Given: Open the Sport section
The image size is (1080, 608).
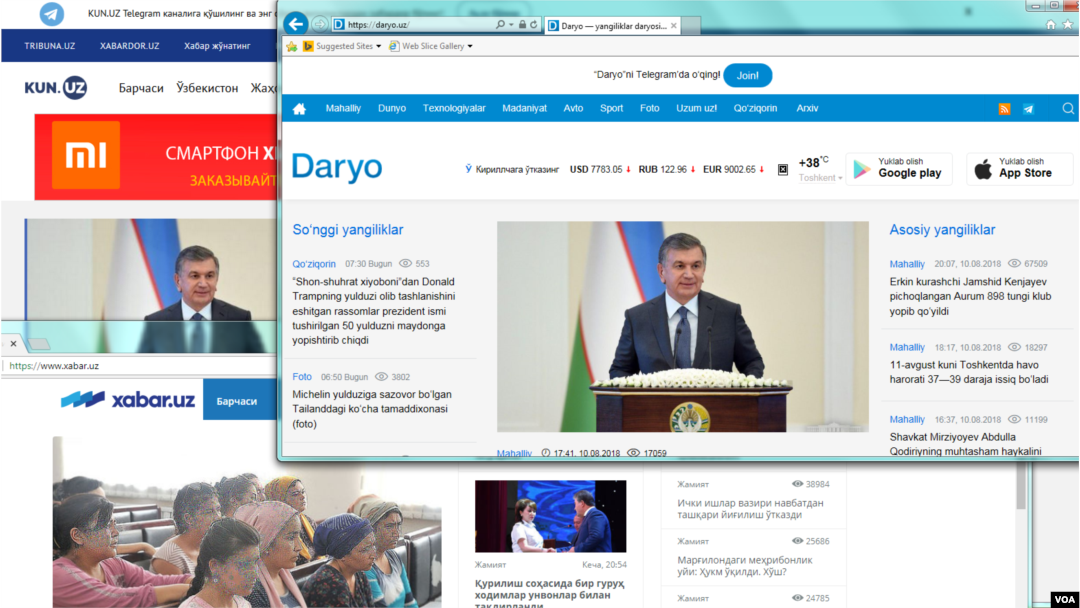Looking at the screenshot, I should [x=611, y=108].
